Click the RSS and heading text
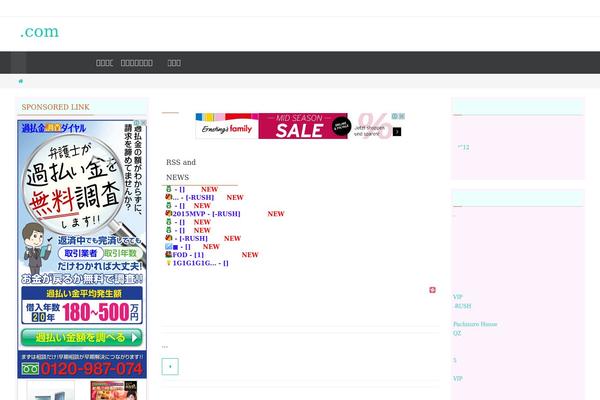600x400 pixels. pos(181,162)
